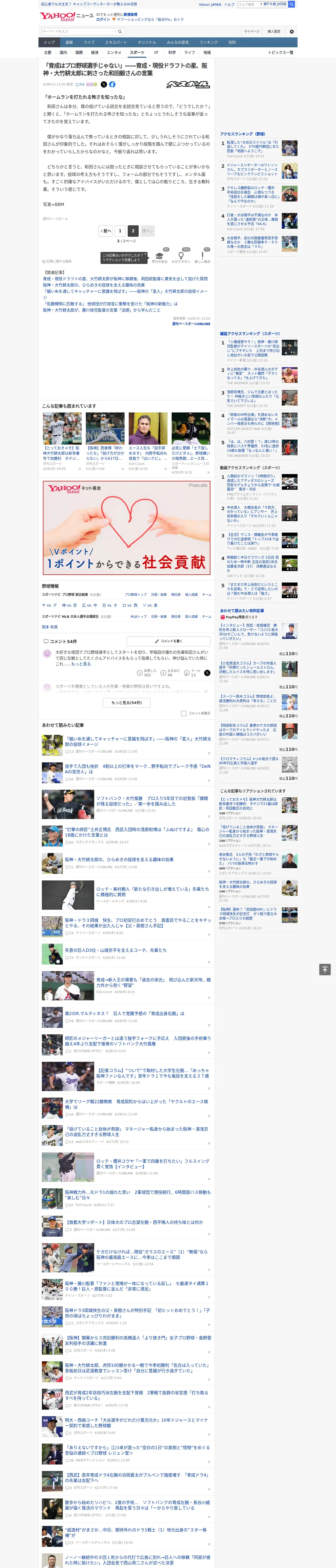Open related link about 藤川球児監督の言葉

pos(101,310)
